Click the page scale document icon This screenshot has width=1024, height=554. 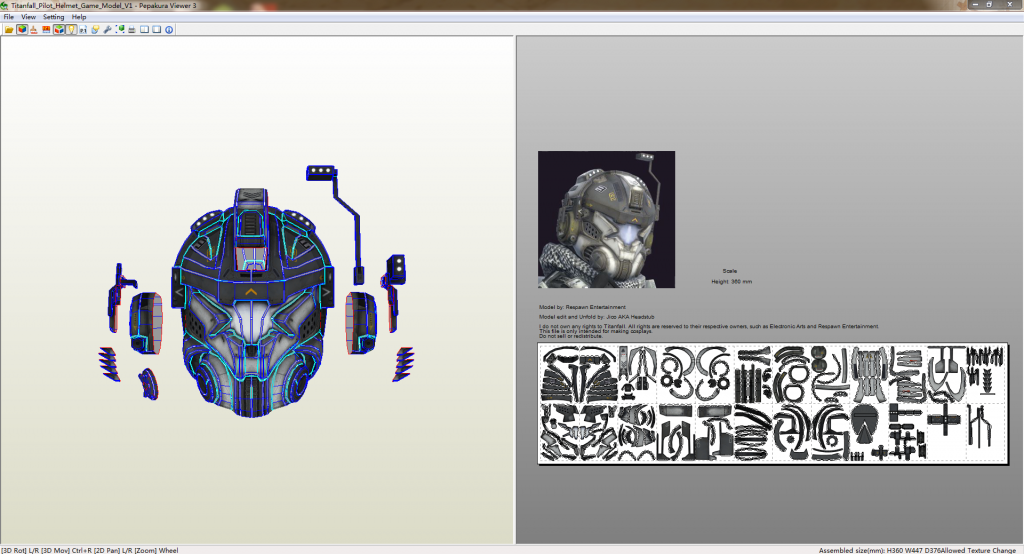tap(83, 29)
